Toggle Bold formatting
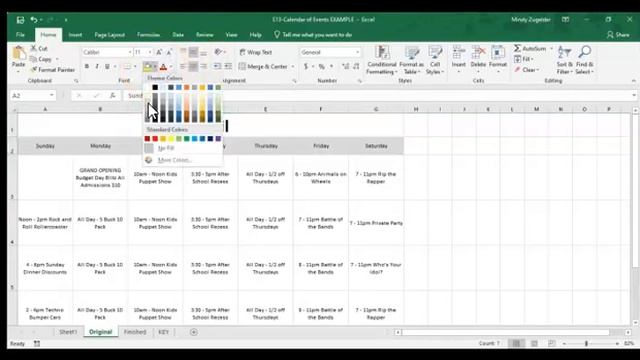 87,67
